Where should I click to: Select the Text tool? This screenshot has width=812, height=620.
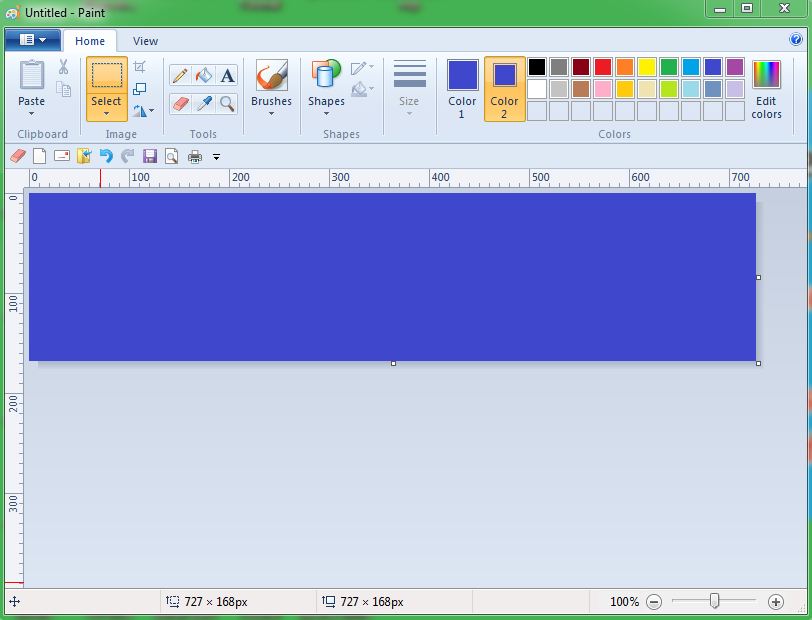point(227,76)
